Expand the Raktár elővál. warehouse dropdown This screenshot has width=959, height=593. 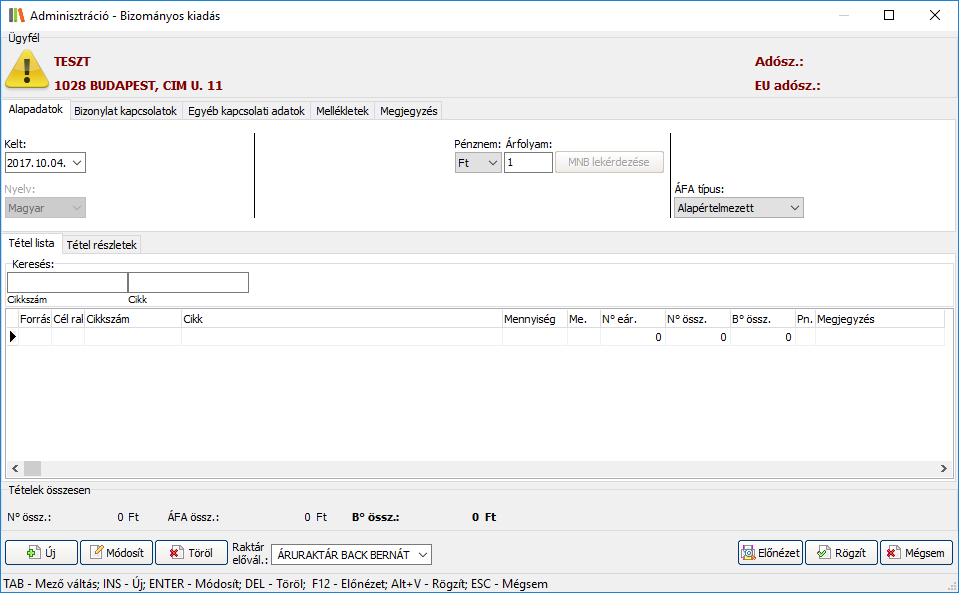click(422, 554)
